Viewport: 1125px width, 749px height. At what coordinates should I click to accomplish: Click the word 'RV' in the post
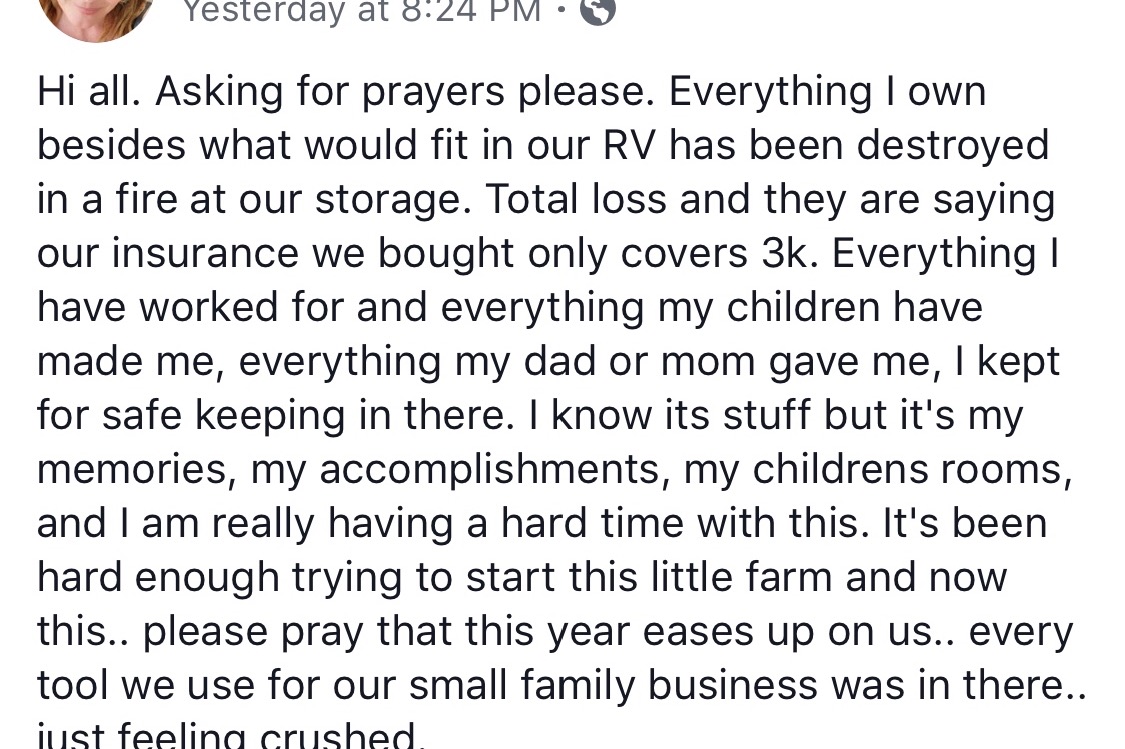tap(630, 146)
